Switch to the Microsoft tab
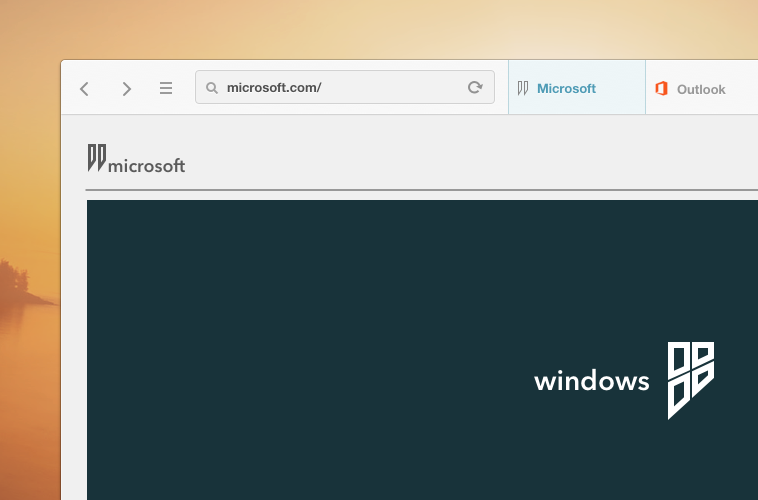This screenshot has height=500, width=758. pos(577,88)
